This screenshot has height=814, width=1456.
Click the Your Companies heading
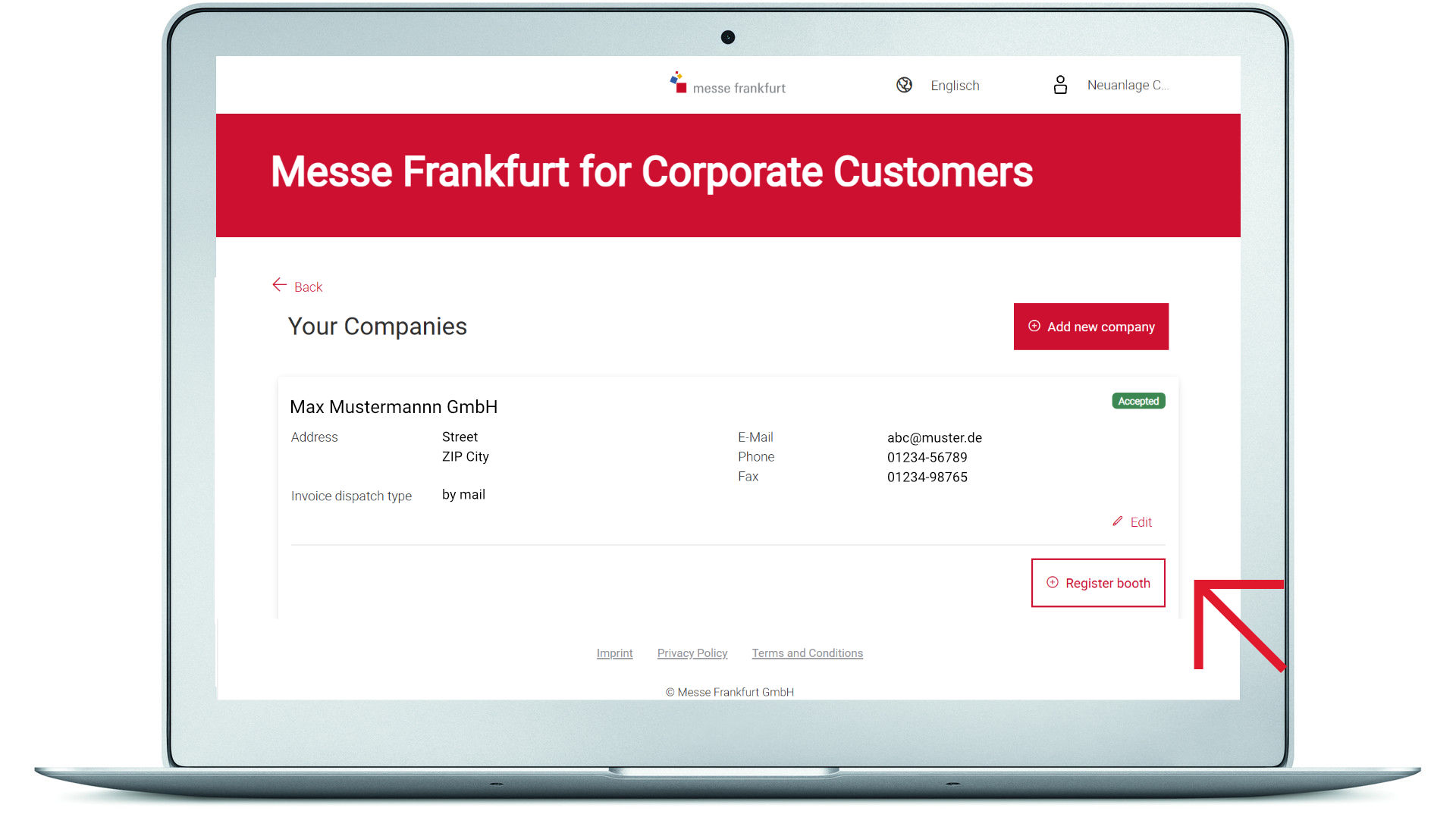(377, 327)
